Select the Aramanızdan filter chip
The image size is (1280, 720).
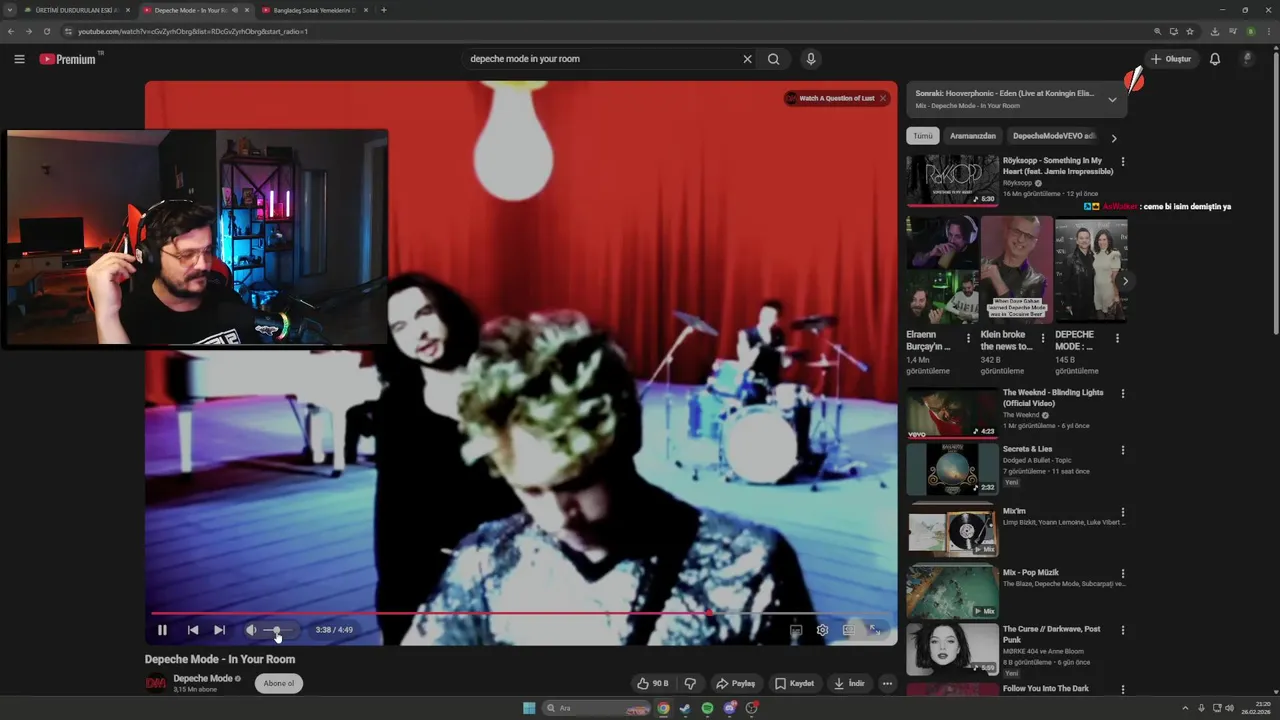pyautogui.click(x=973, y=136)
